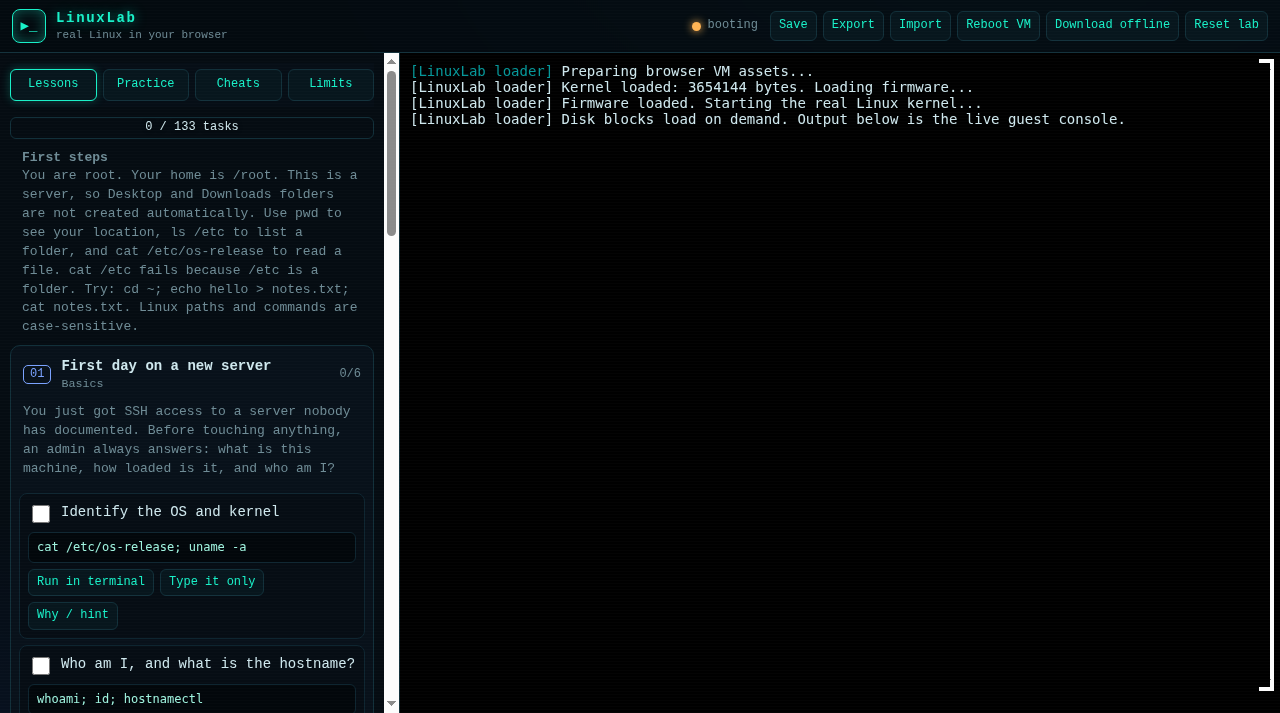Image resolution: width=1280 pixels, height=713 pixels.
Task: Open the 'Why / hint' explanation
Action: point(73,616)
